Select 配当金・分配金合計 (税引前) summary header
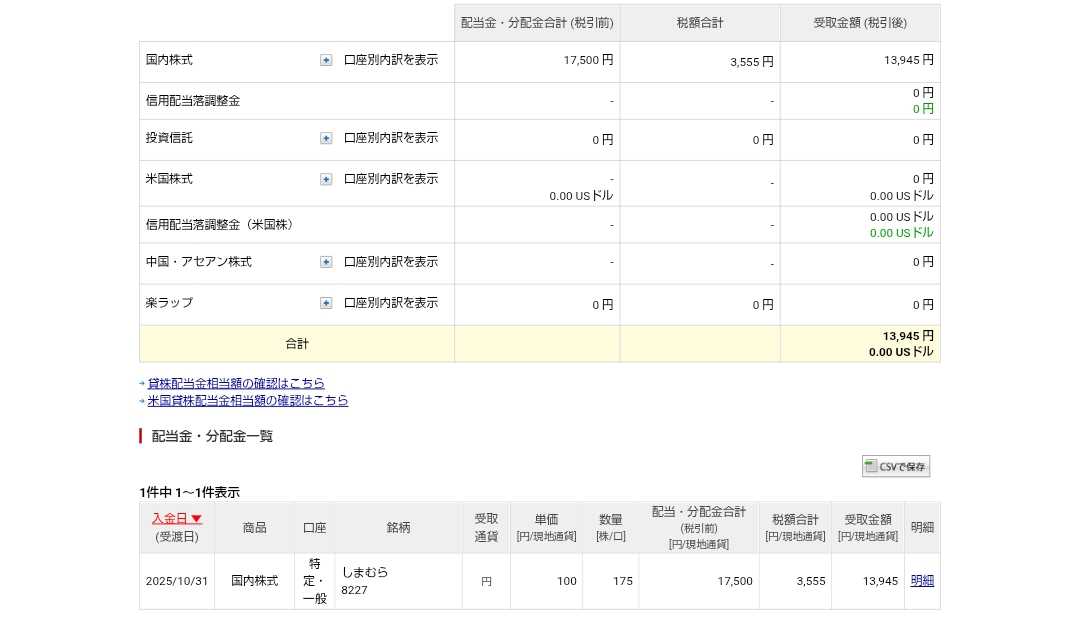Viewport: 1074px width, 619px height. pos(537,23)
